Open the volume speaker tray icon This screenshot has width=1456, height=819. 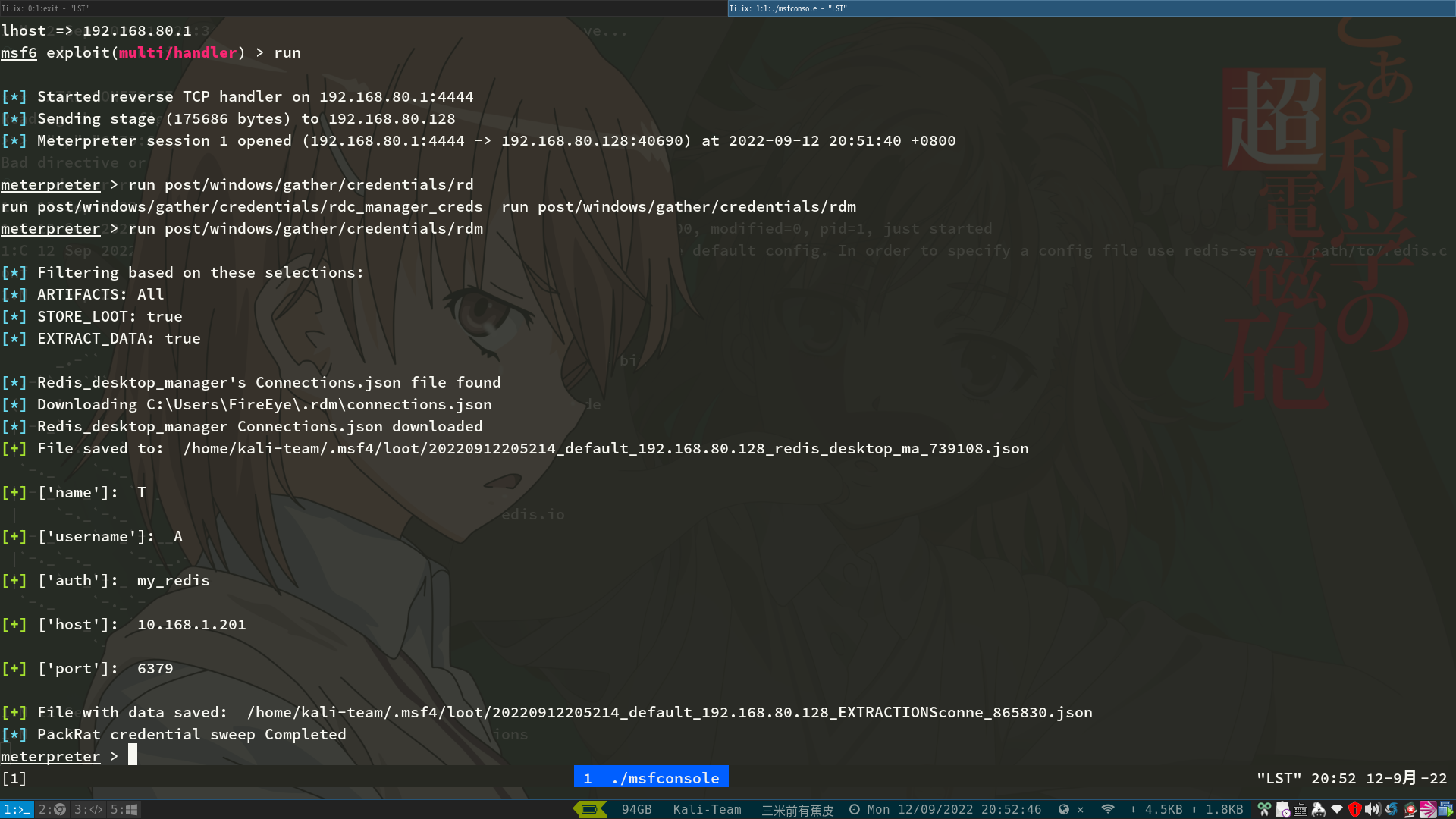coord(1373,810)
